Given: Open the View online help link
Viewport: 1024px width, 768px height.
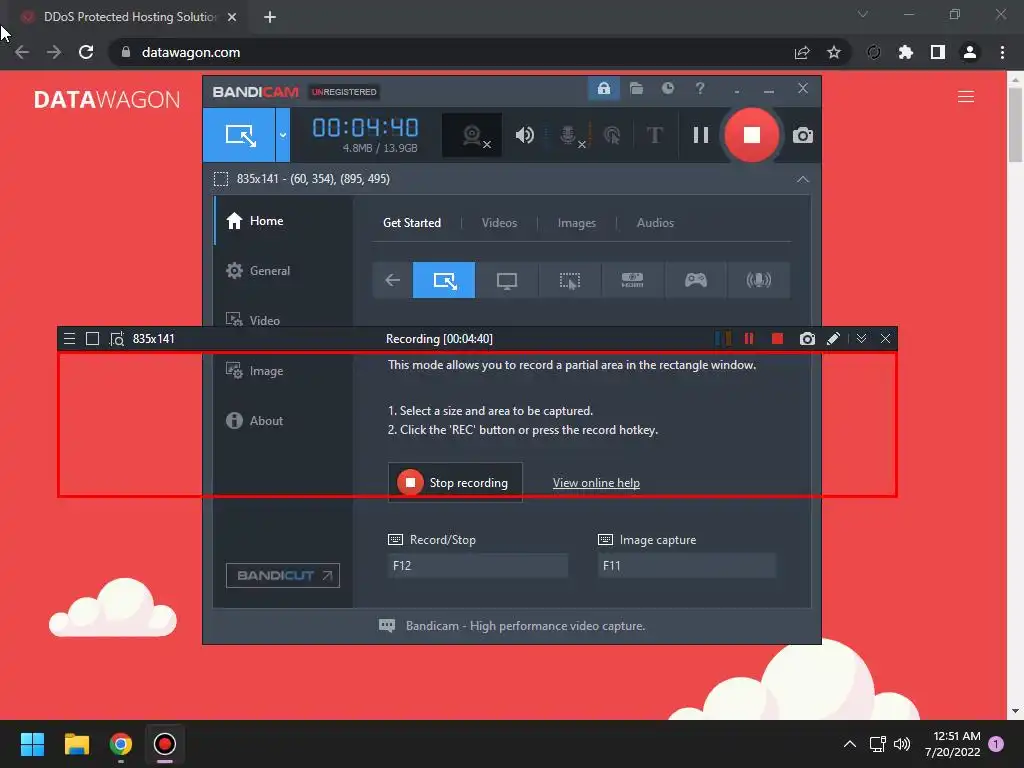Looking at the screenshot, I should coord(596,483).
